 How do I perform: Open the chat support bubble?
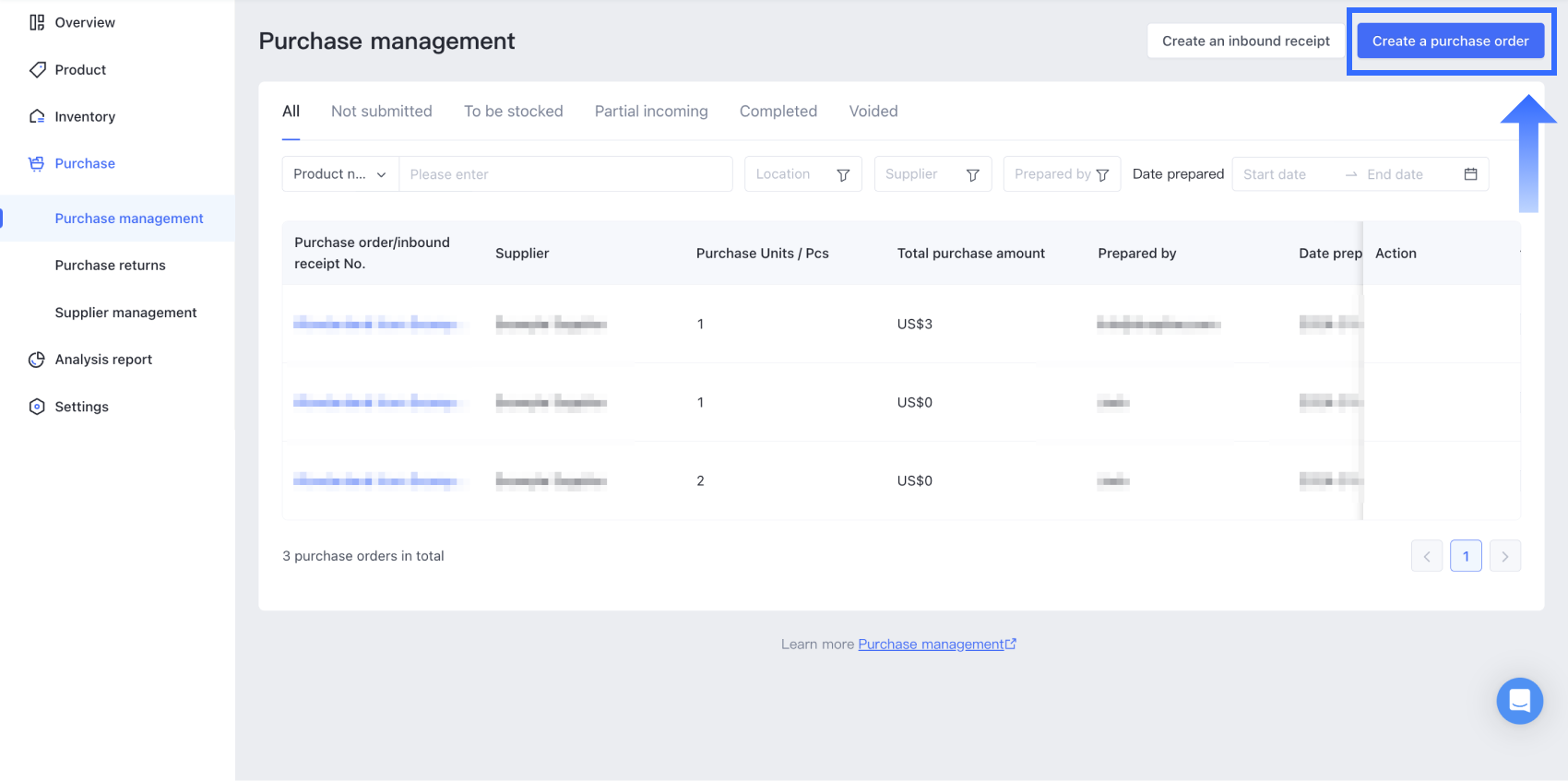click(x=1519, y=701)
